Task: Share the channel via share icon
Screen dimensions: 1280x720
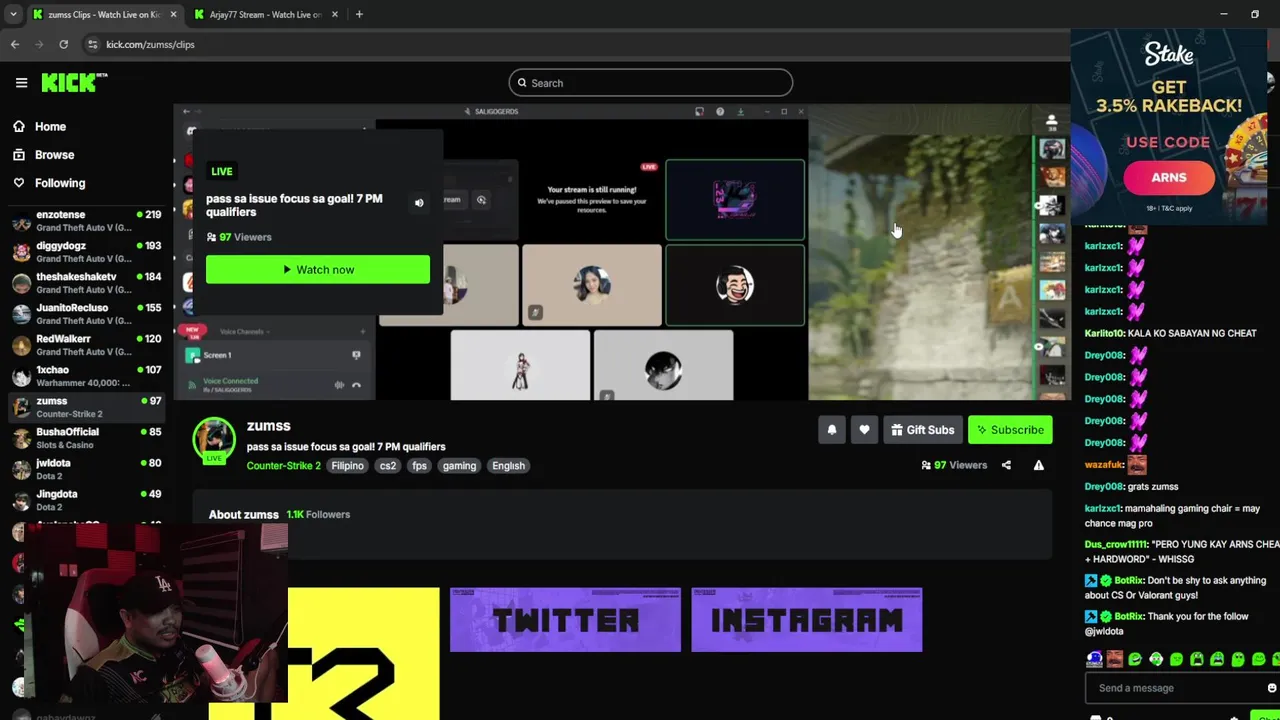Action: pos(1006,465)
